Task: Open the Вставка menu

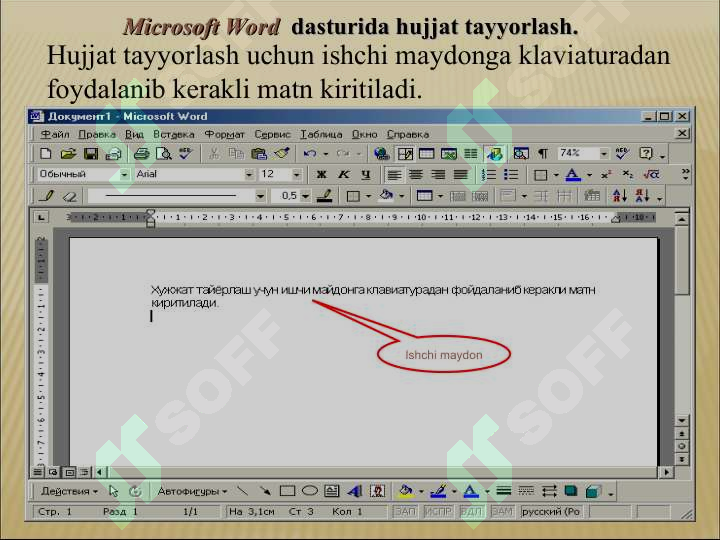Action: tap(174, 135)
